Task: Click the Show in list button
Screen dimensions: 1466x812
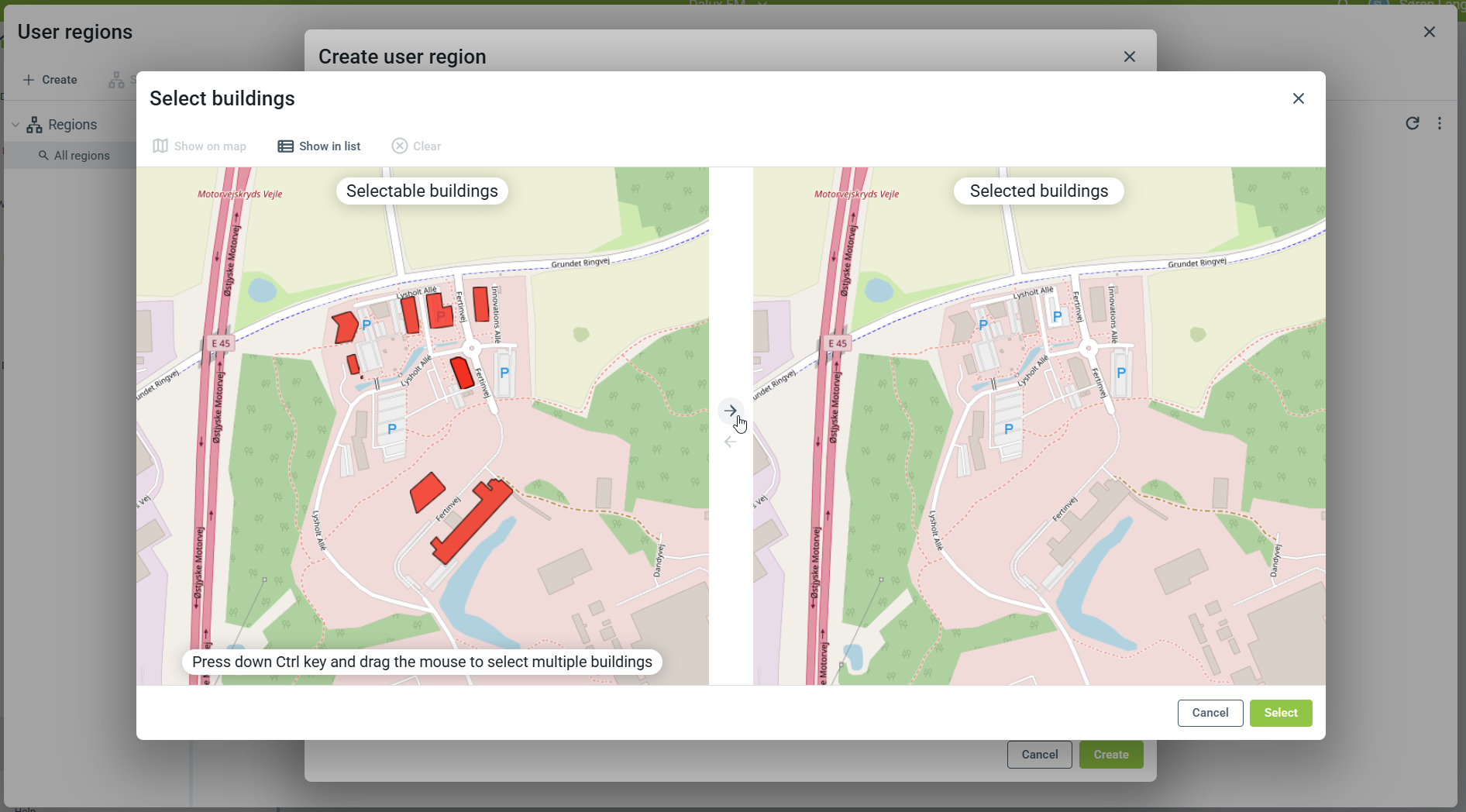Action: (319, 146)
